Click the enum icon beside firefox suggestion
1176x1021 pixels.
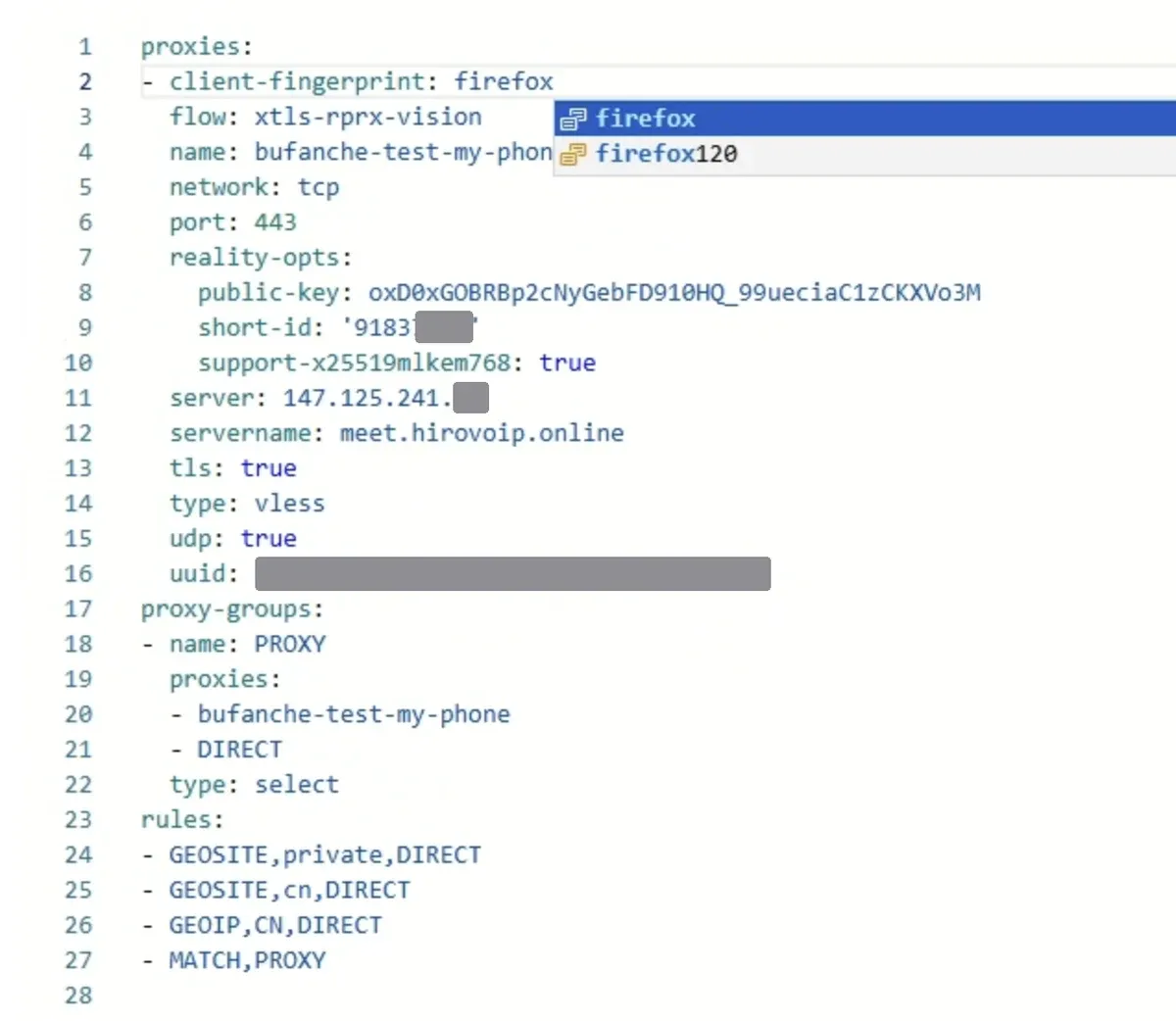tap(573, 120)
